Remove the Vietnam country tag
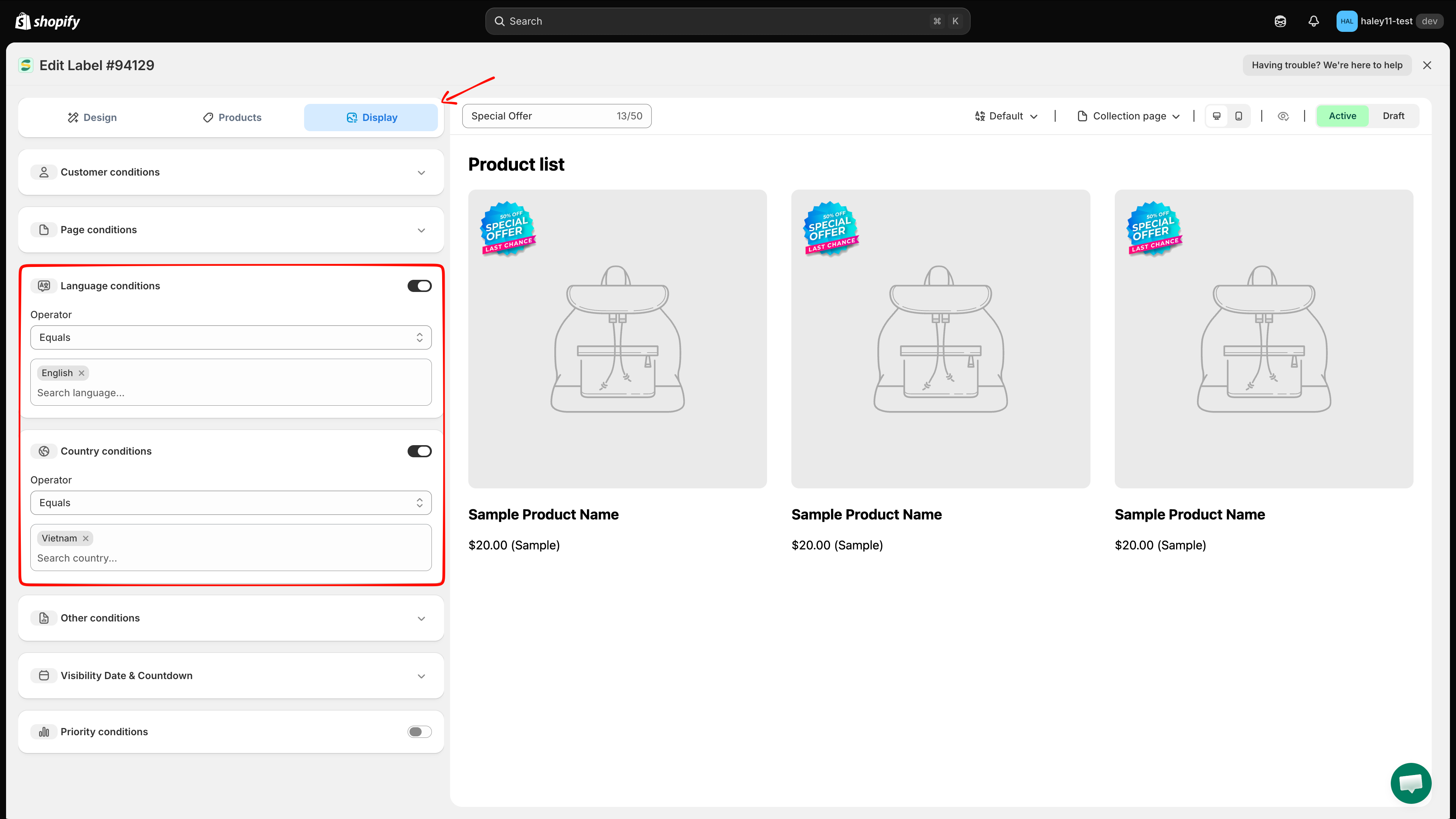This screenshot has width=1456, height=819. point(86,538)
